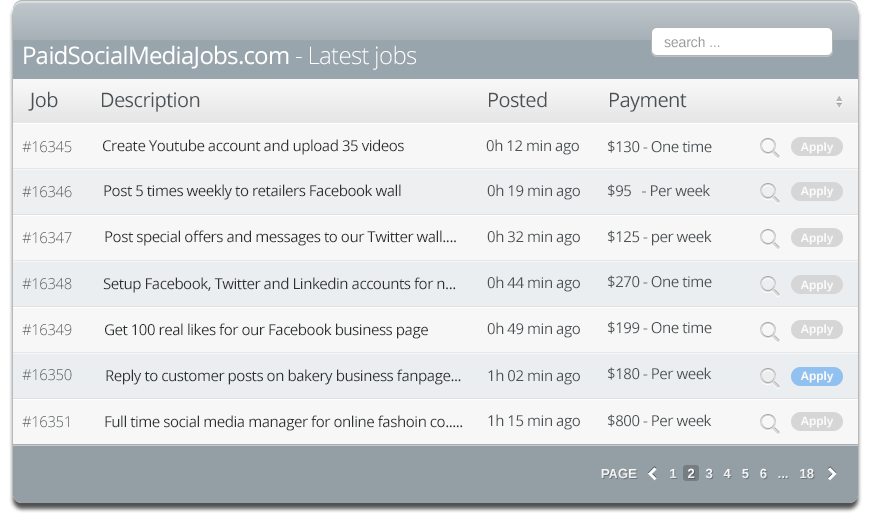Click into the search field
Image resolution: width=870 pixels, height=523 pixels.
[x=742, y=42]
